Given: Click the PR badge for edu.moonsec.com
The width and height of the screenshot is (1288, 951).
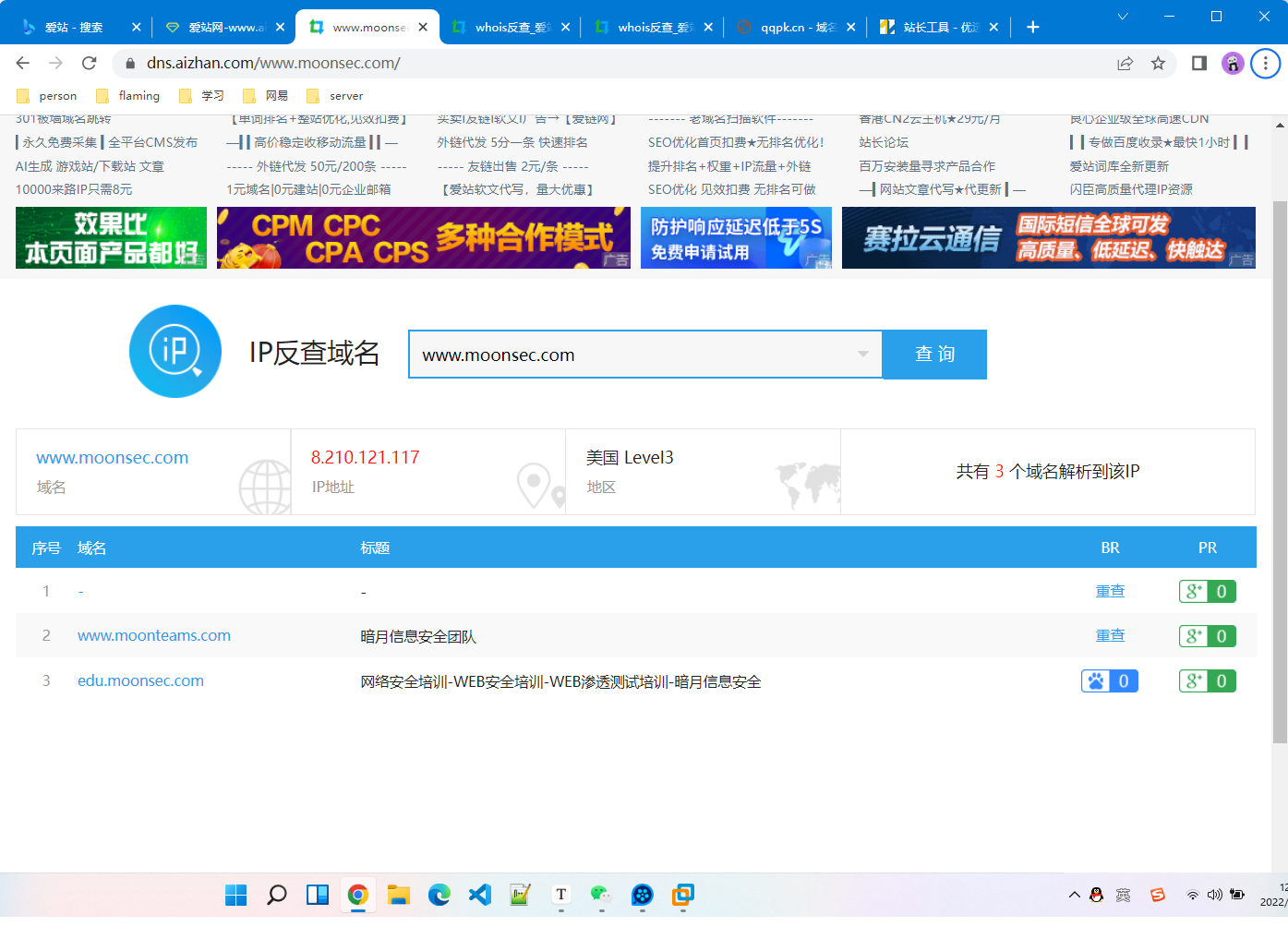Looking at the screenshot, I should (1208, 681).
